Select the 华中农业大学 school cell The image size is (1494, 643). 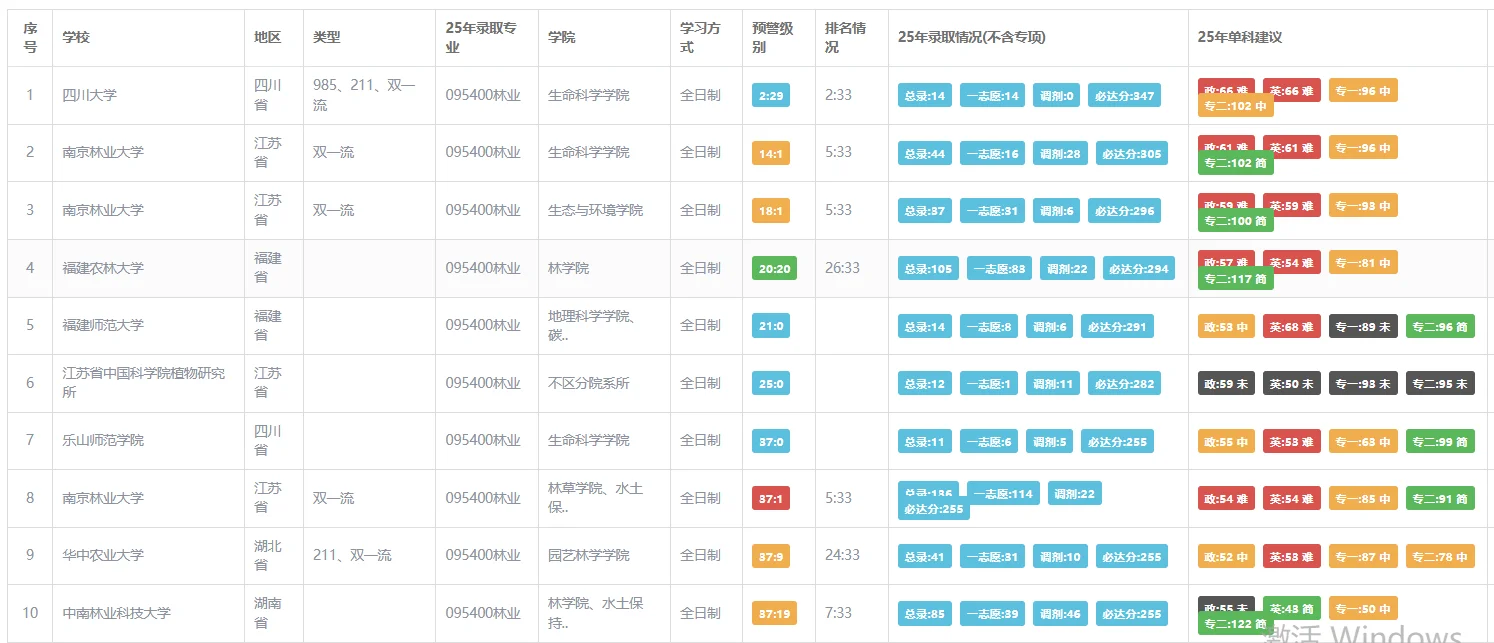click(x=103, y=555)
